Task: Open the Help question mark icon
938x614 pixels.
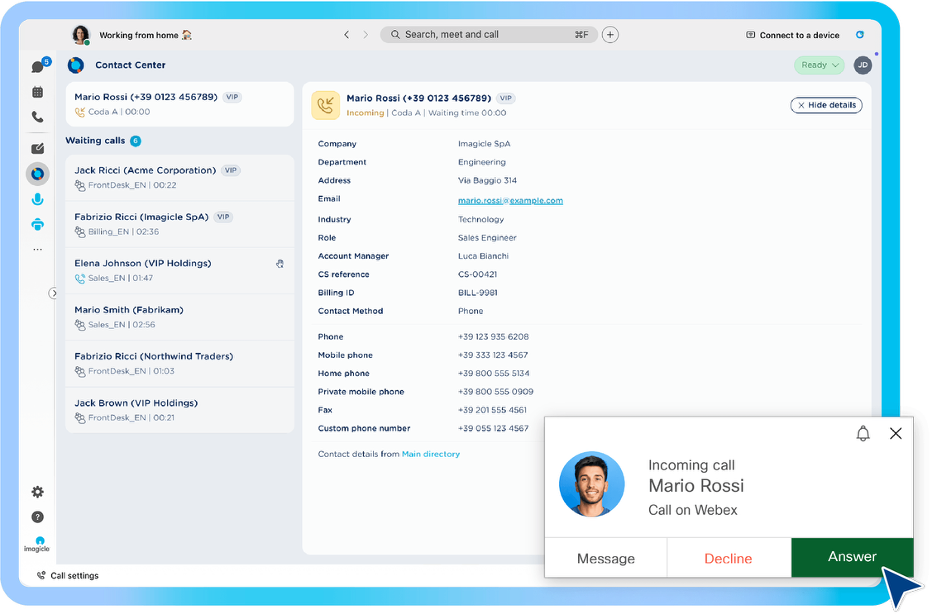Action: (38, 517)
